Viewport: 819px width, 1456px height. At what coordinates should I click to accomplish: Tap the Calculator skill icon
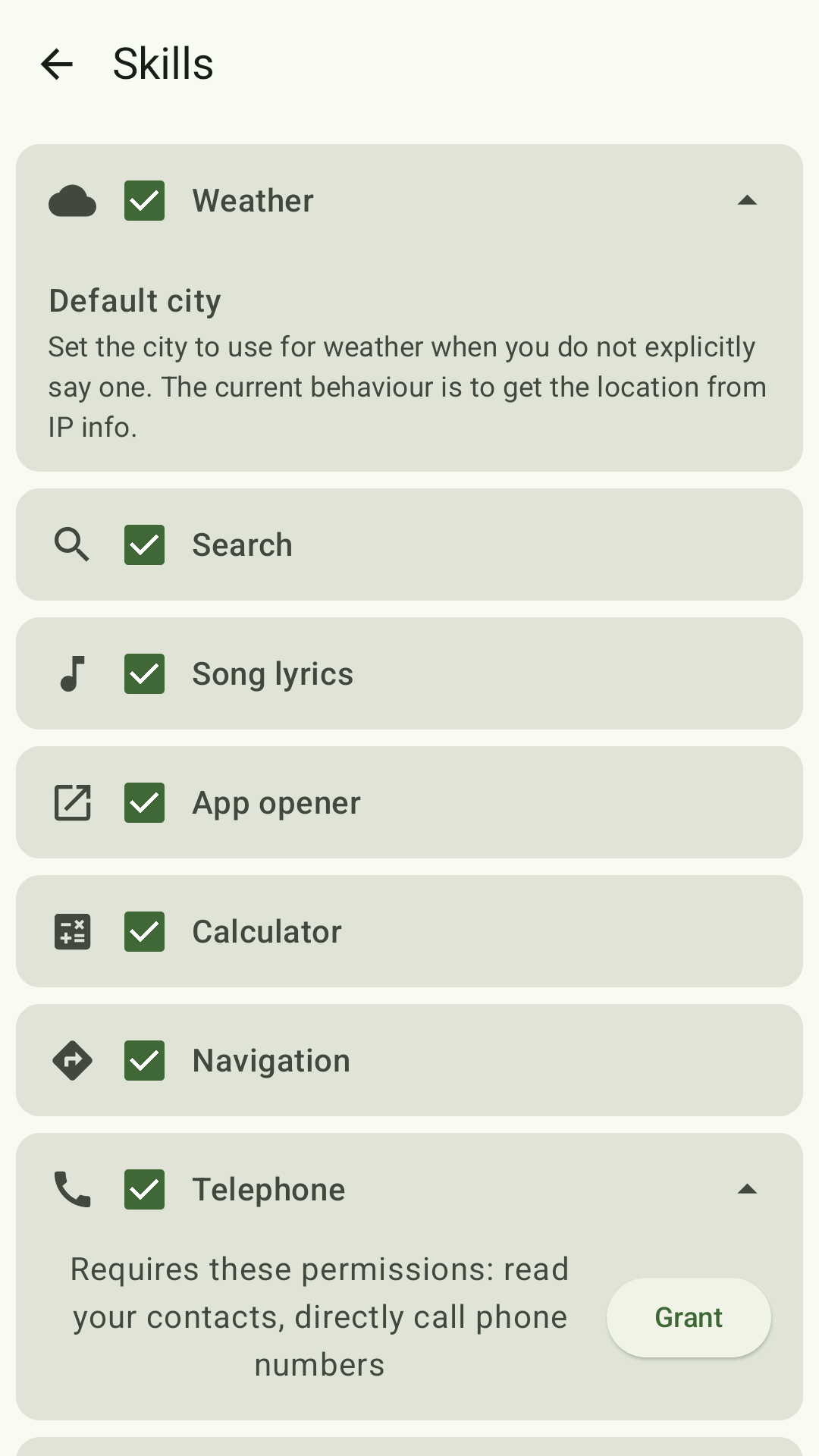(x=72, y=931)
